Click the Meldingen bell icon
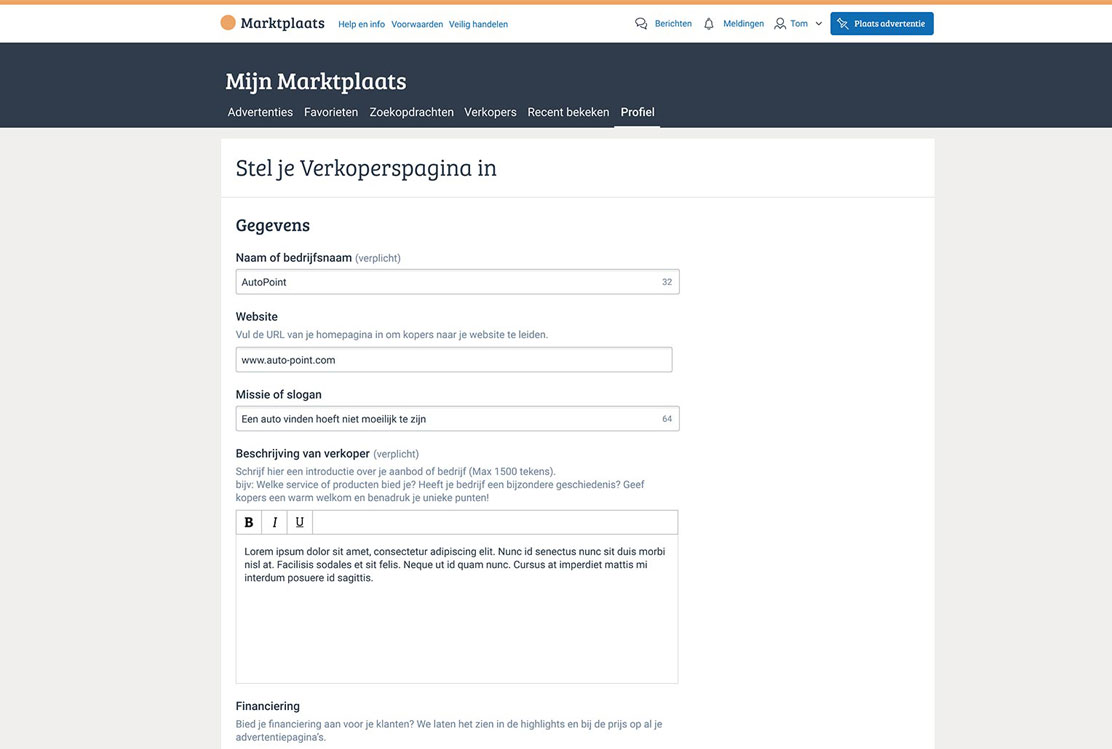This screenshot has height=749, width=1112. point(708,23)
